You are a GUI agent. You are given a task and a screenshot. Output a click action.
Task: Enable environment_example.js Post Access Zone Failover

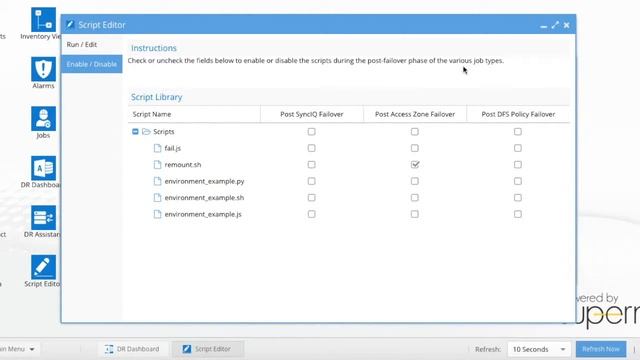tap(415, 214)
